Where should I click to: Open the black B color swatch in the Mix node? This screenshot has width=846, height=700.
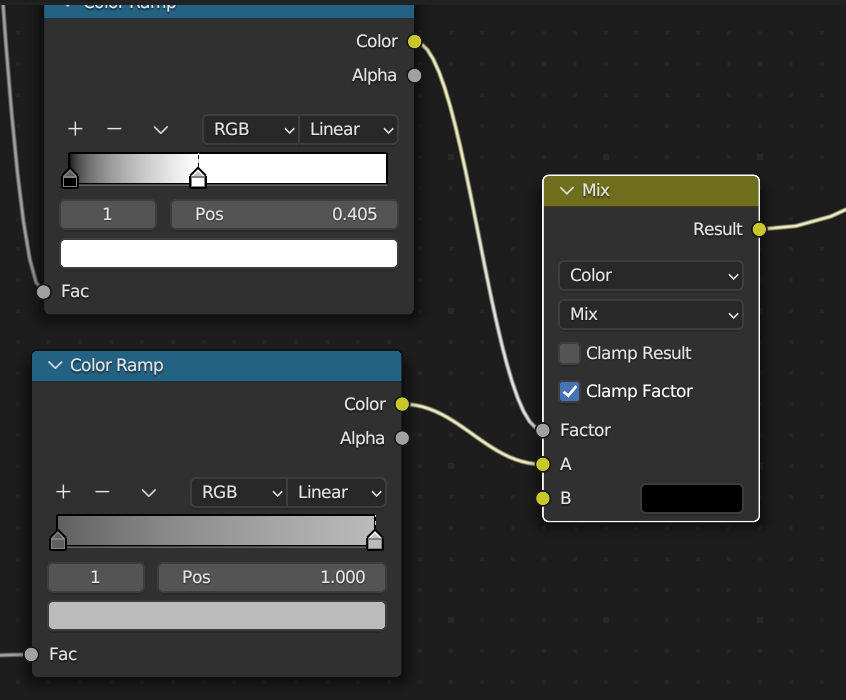(x=692, y=499)
